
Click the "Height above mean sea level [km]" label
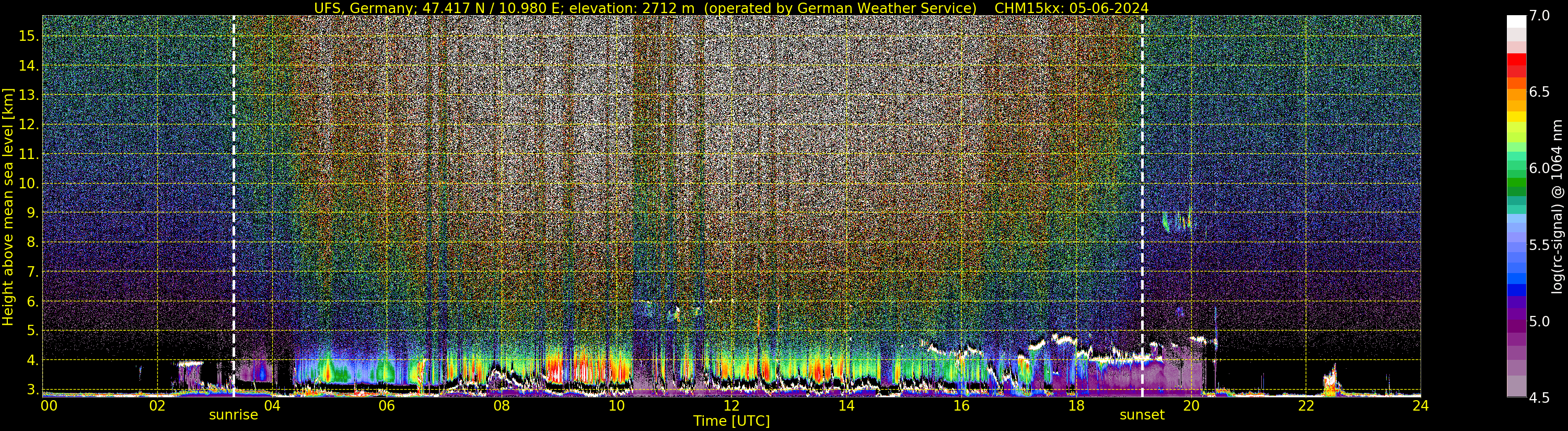point(8,206)
